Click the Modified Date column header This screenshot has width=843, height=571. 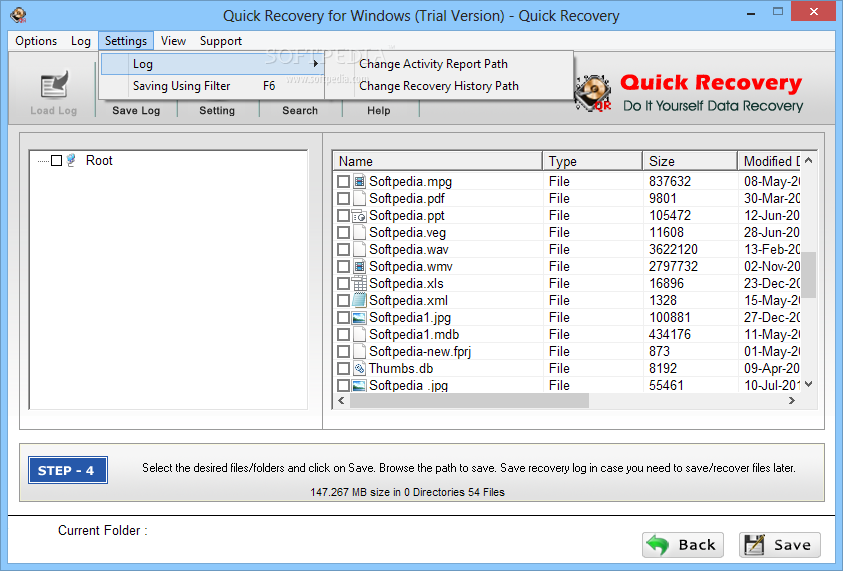770,161
